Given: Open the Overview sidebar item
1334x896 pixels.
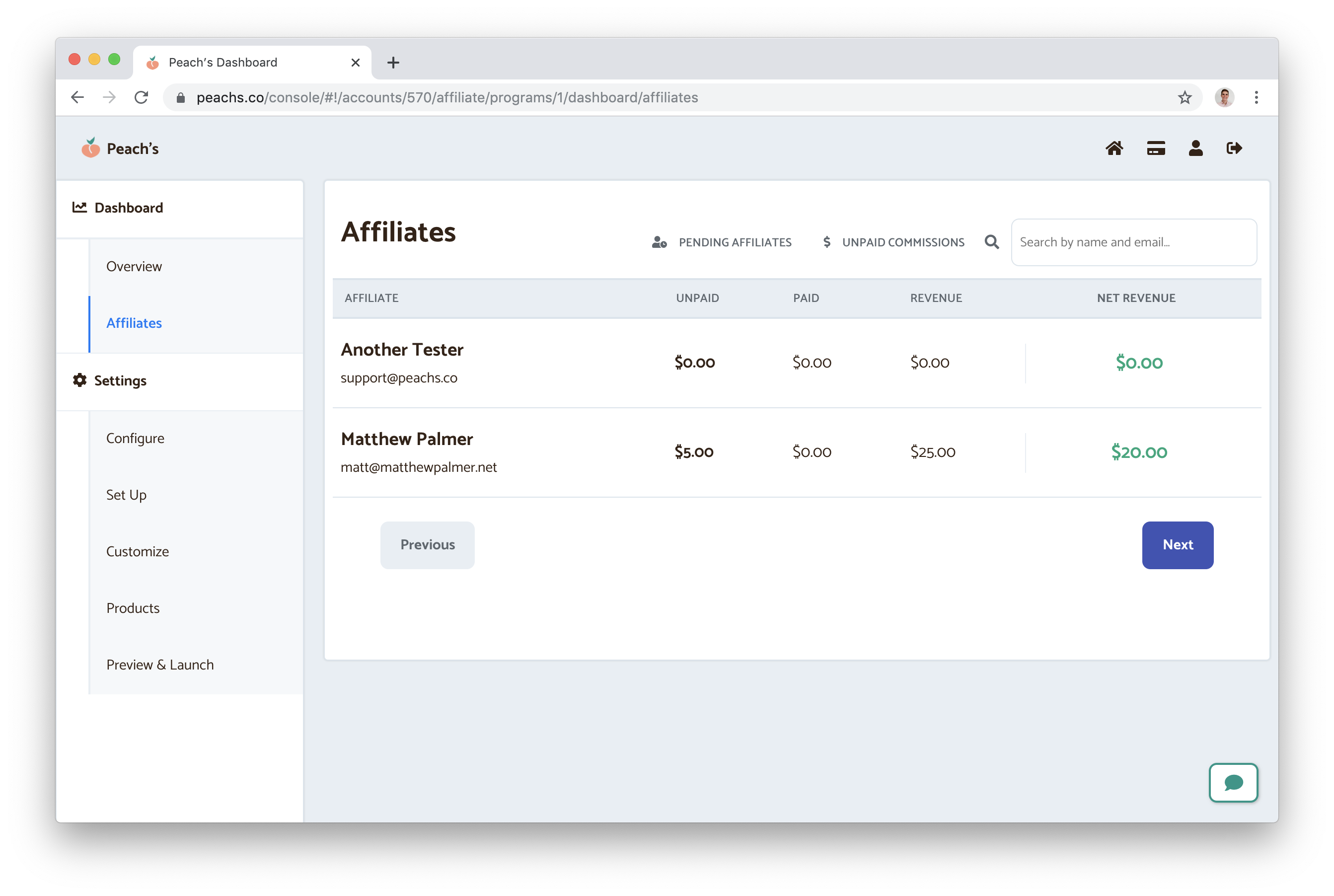Looking at the screenshot, I should tap(134, 267).
